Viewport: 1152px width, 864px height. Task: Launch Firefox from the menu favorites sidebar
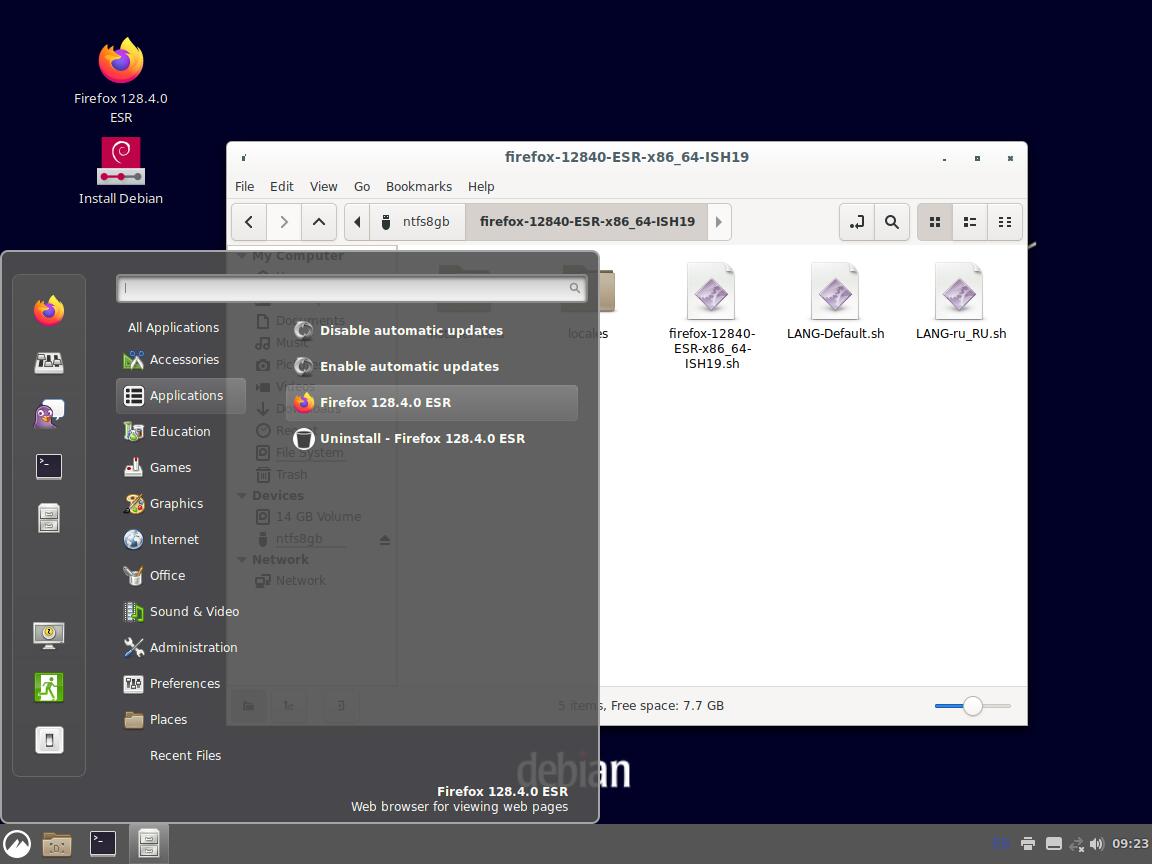point(48,310)
